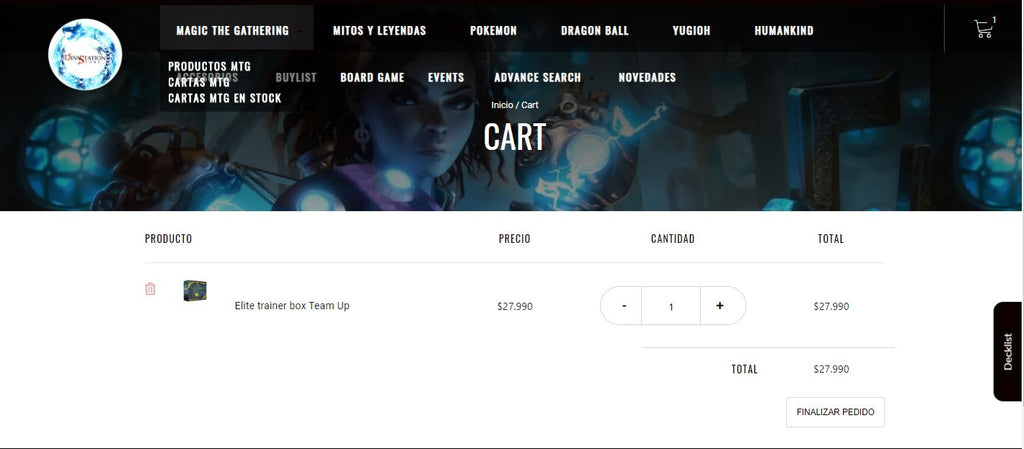The width and height of the screenshot is (1024, 449).
Task: Open the Magic The Gathering menu
Action: 232,30
